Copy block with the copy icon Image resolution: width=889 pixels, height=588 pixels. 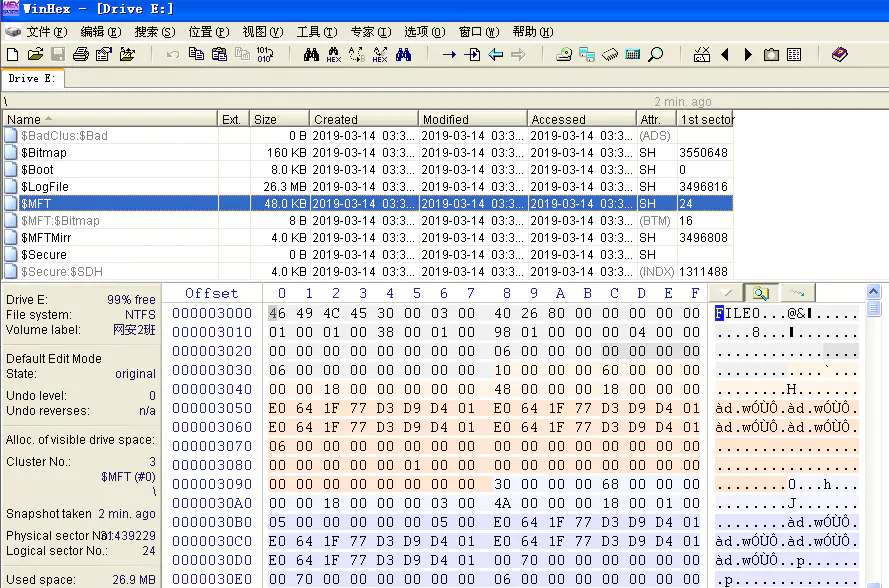point(196,54)
